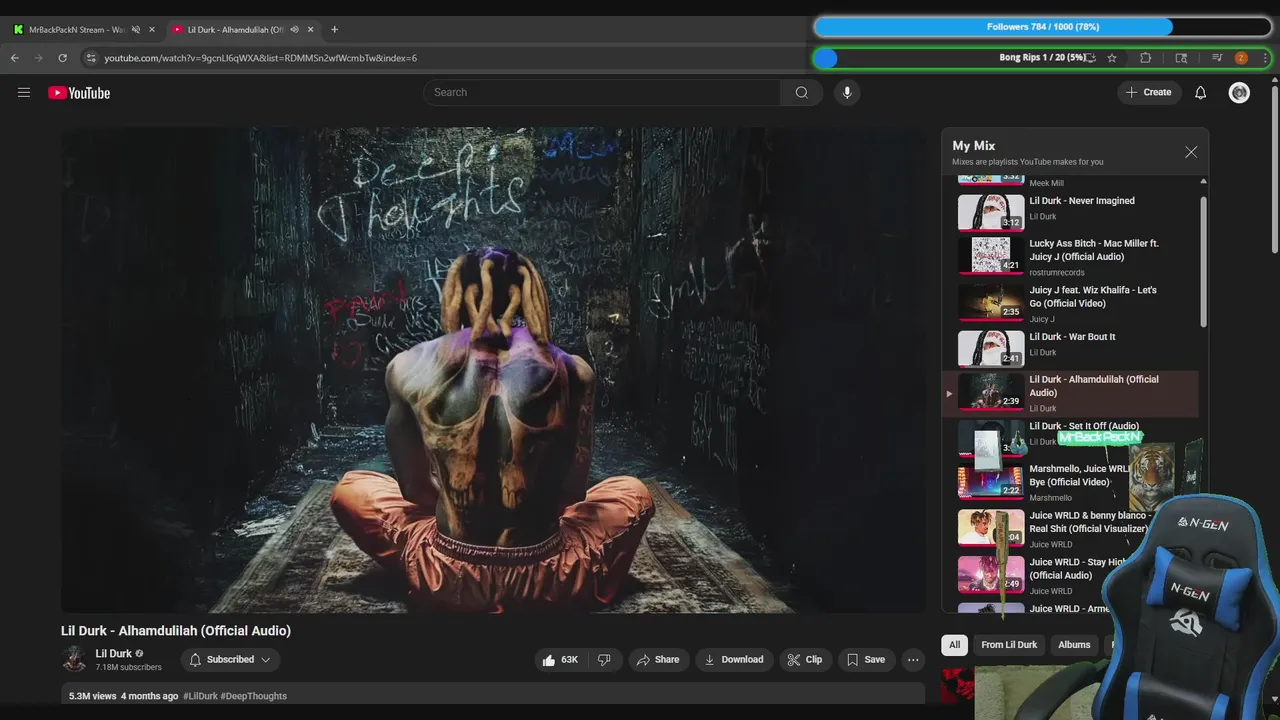The image size is (1280, 720).
Task: Open the YouTube account avatar menu
Action: pyautogui.click(x=1239, y=92)
